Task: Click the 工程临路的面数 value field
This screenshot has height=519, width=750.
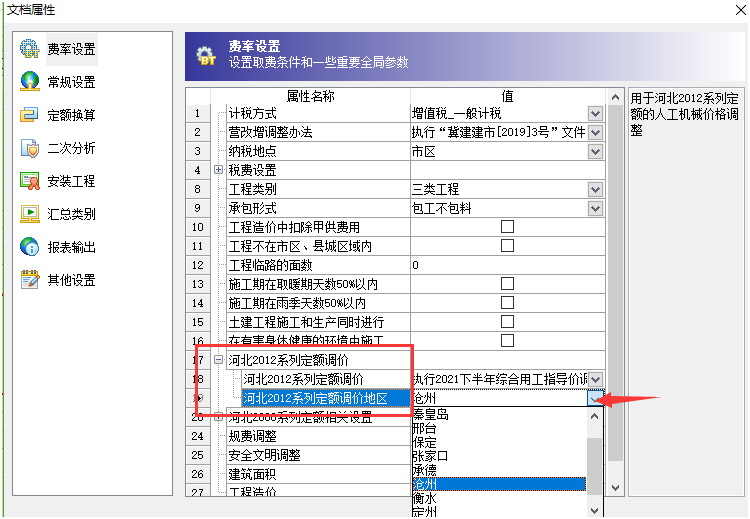Action: pos(507,265)
